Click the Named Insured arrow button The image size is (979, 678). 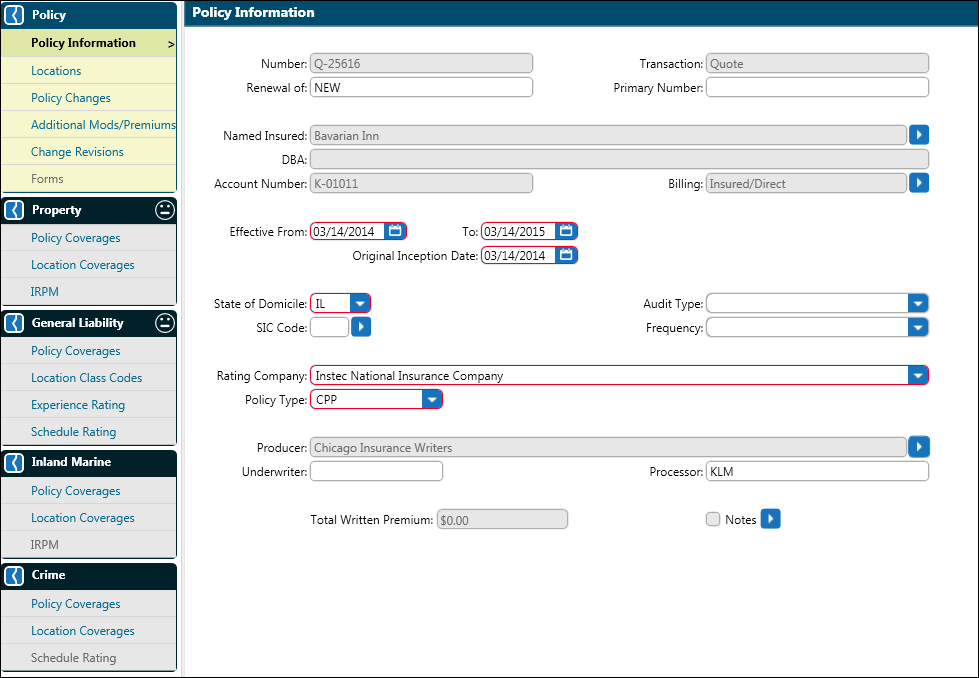pos(918,135)
